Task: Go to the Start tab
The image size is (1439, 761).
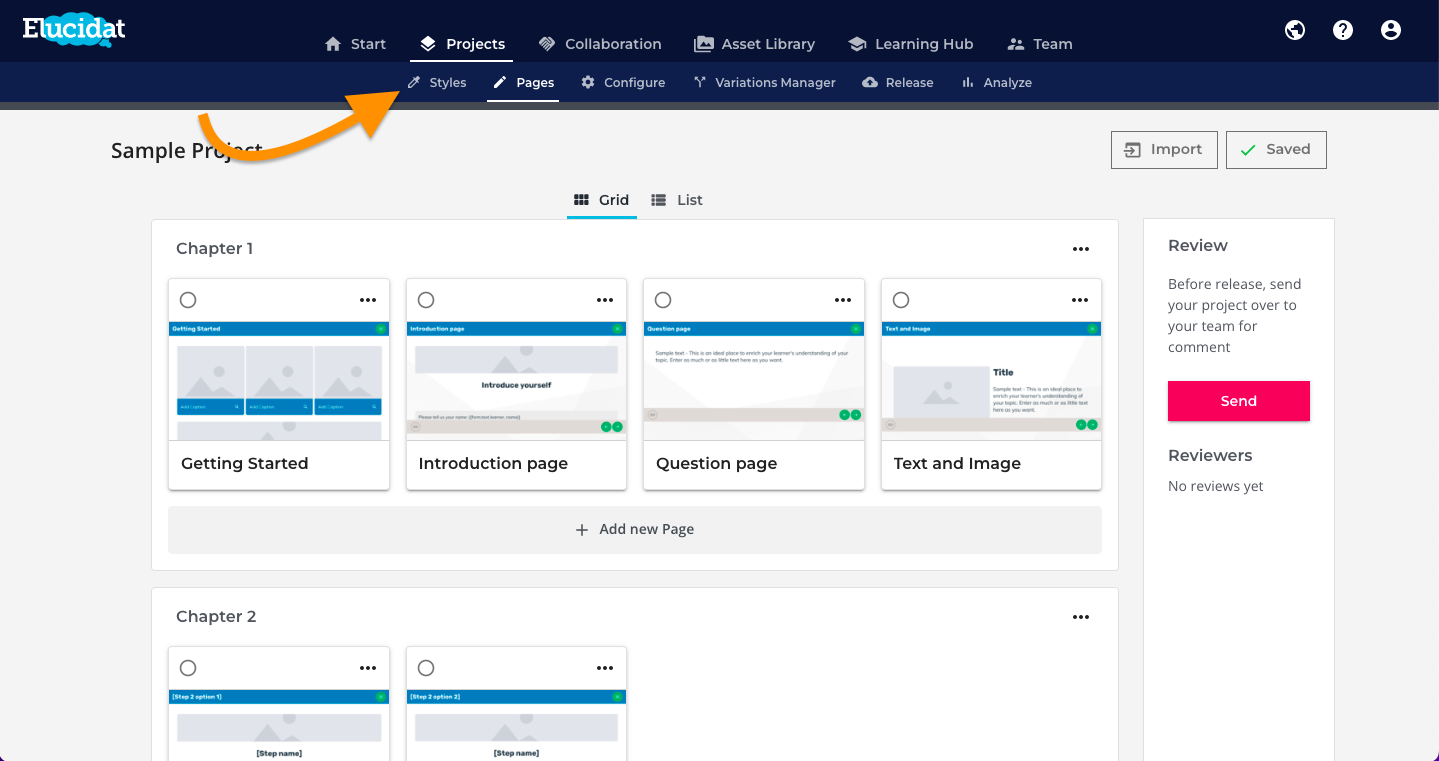Action: pyautogui.click(x=356, y=44)
